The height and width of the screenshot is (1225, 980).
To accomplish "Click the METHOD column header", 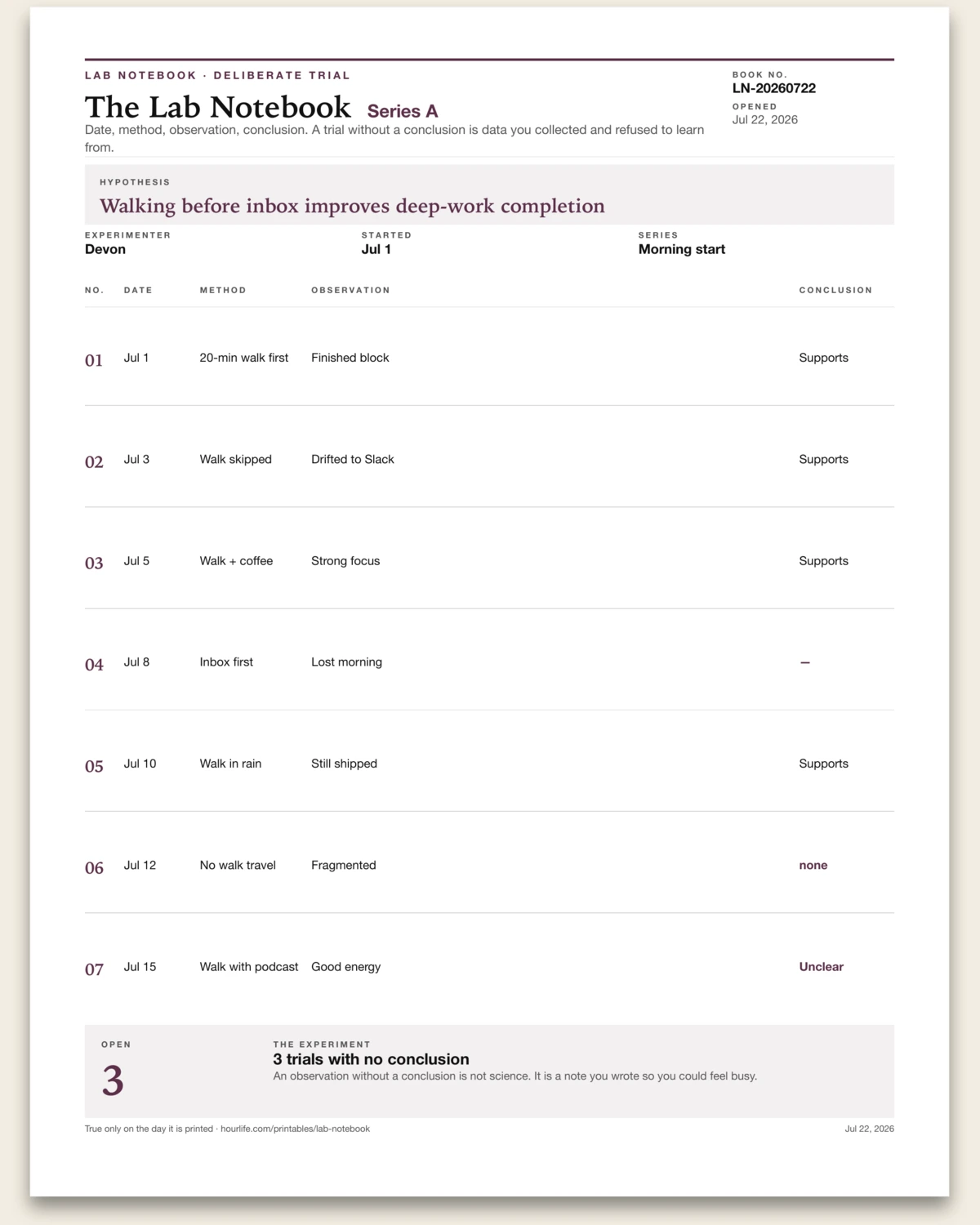I will [x=223, y=290].
